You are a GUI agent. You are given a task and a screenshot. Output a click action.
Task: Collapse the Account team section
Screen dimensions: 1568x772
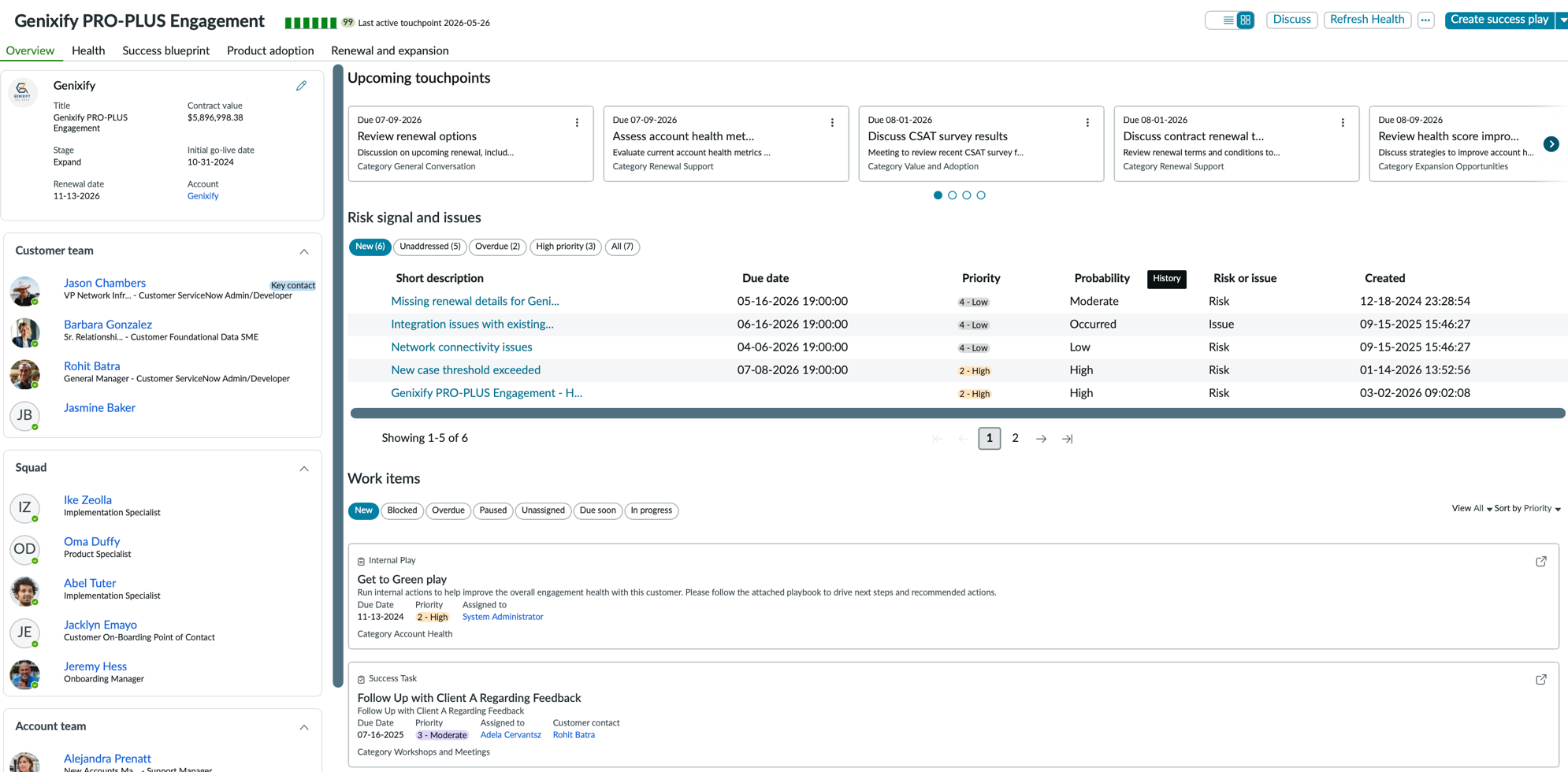tap(304, 727)
